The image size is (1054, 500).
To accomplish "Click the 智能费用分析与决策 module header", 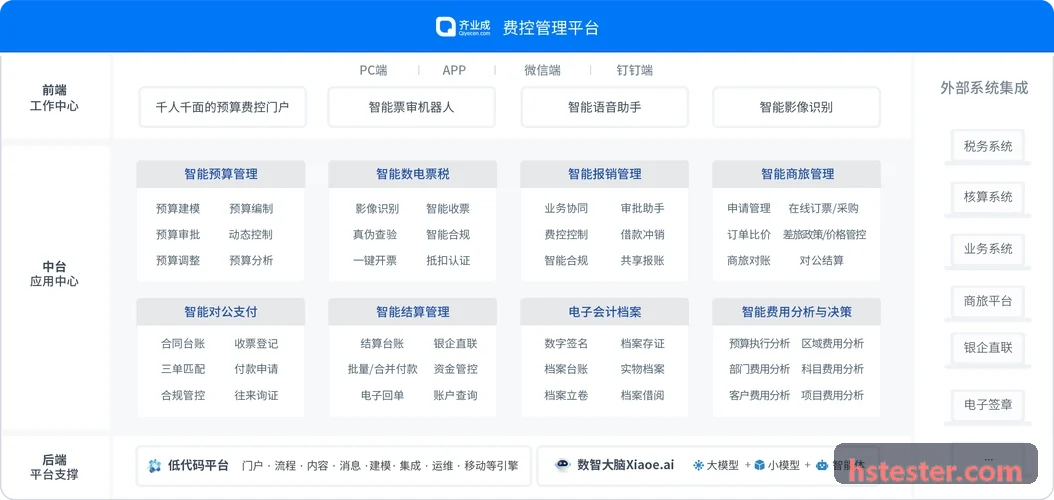I will click(x=797, y=312).
